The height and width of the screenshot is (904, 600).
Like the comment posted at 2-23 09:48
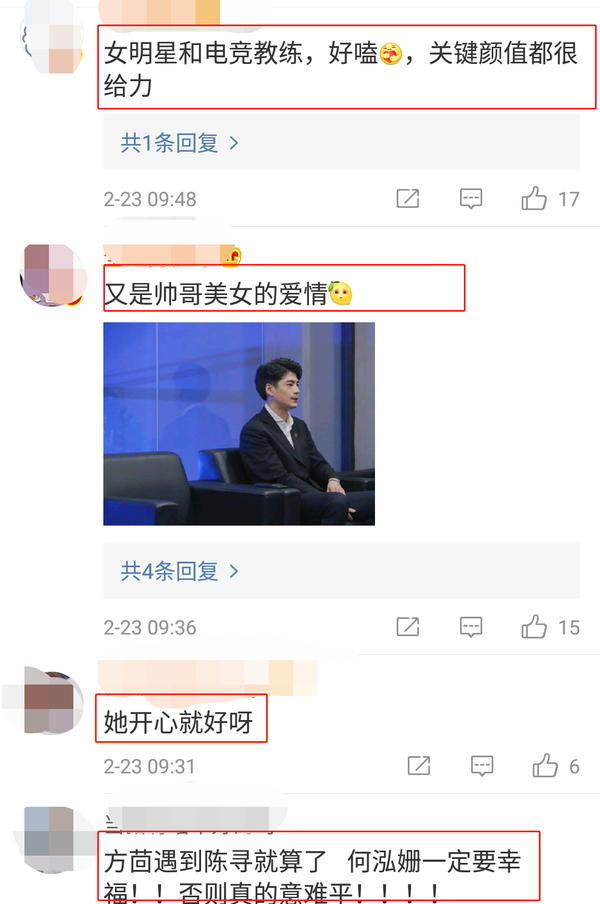click(x=534, y=199)
